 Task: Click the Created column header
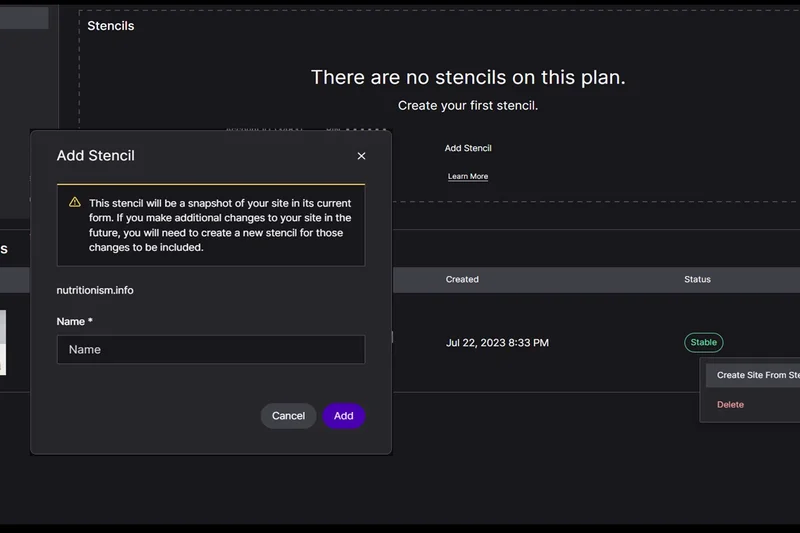tap(462, 280)
